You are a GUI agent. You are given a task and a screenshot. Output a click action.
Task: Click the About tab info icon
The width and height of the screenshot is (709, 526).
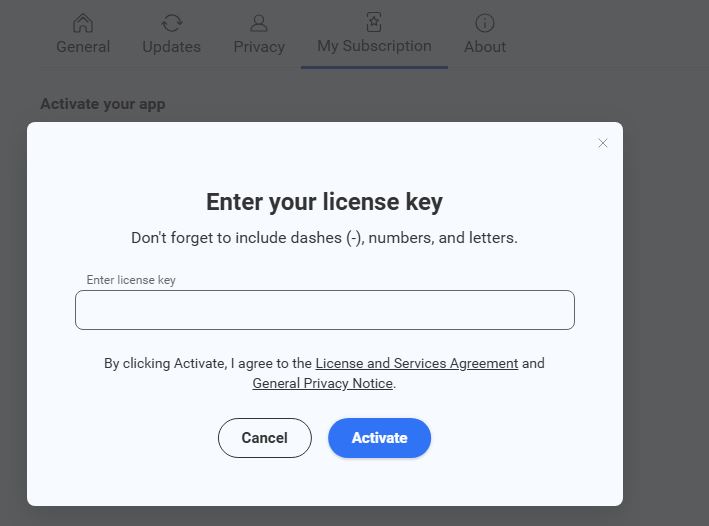485,23
